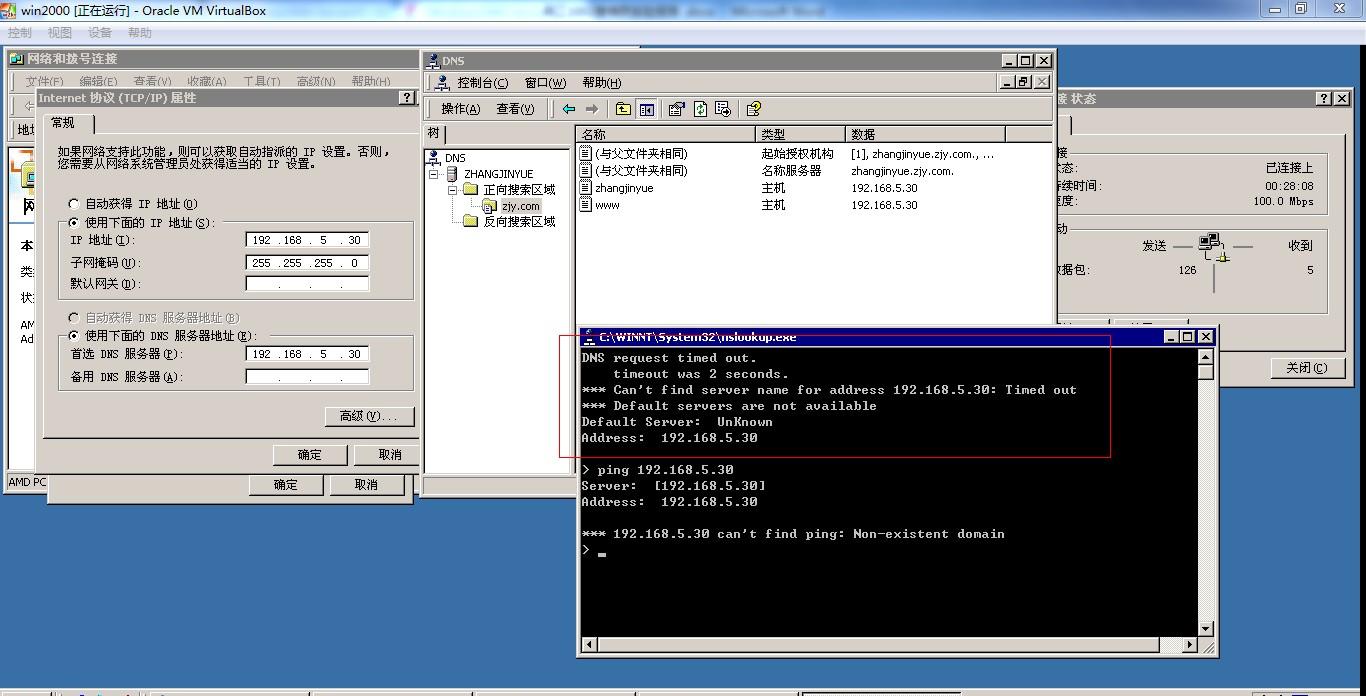The image size is (1366, 696).
Task: Click record icon for zhangjinyue host
Action: coord(586,188)
